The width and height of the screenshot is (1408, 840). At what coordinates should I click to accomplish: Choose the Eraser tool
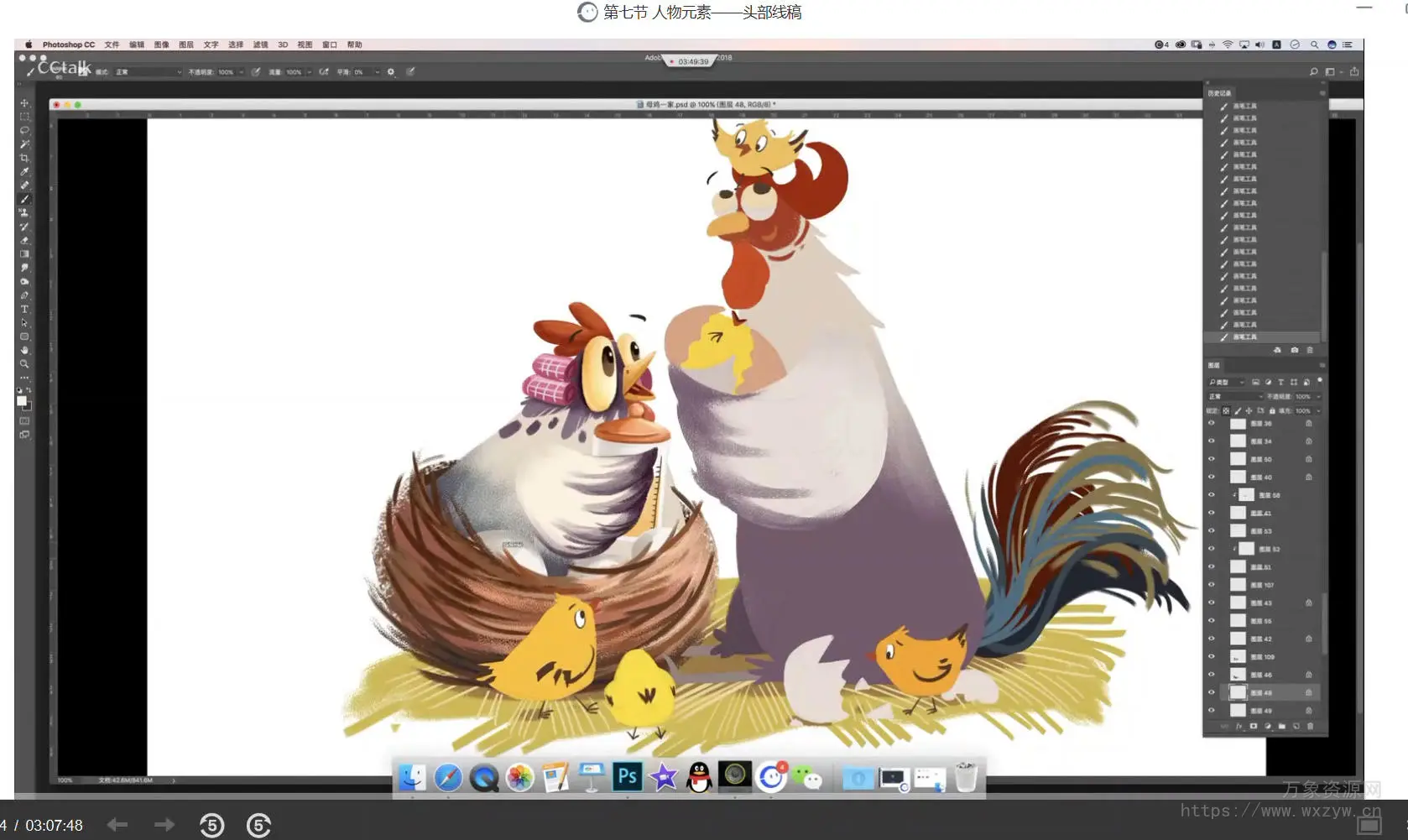point(24,240)
